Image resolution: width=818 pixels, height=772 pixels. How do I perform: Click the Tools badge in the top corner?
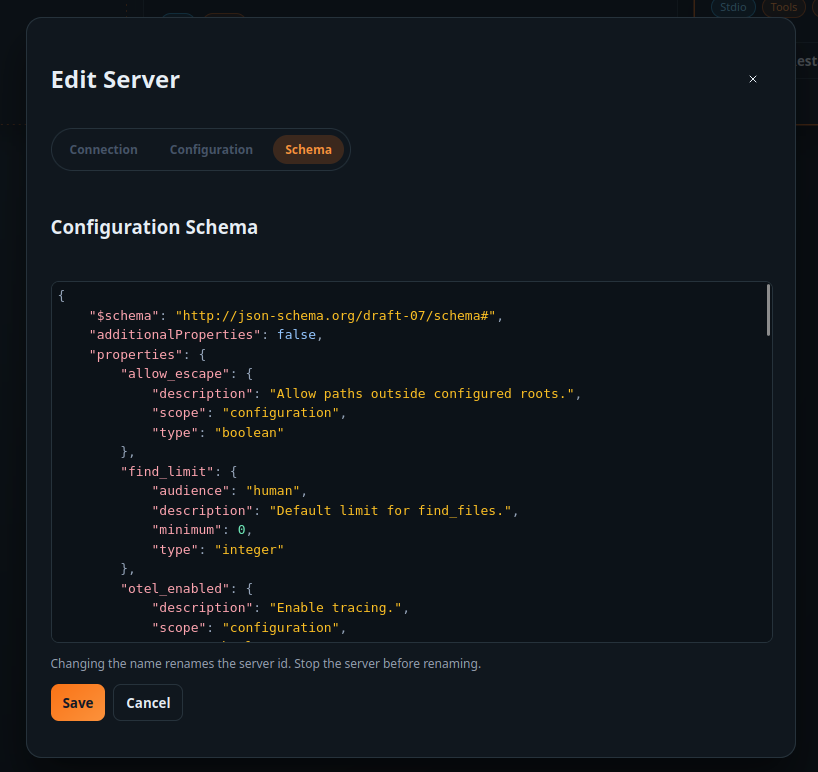[783, 8]
